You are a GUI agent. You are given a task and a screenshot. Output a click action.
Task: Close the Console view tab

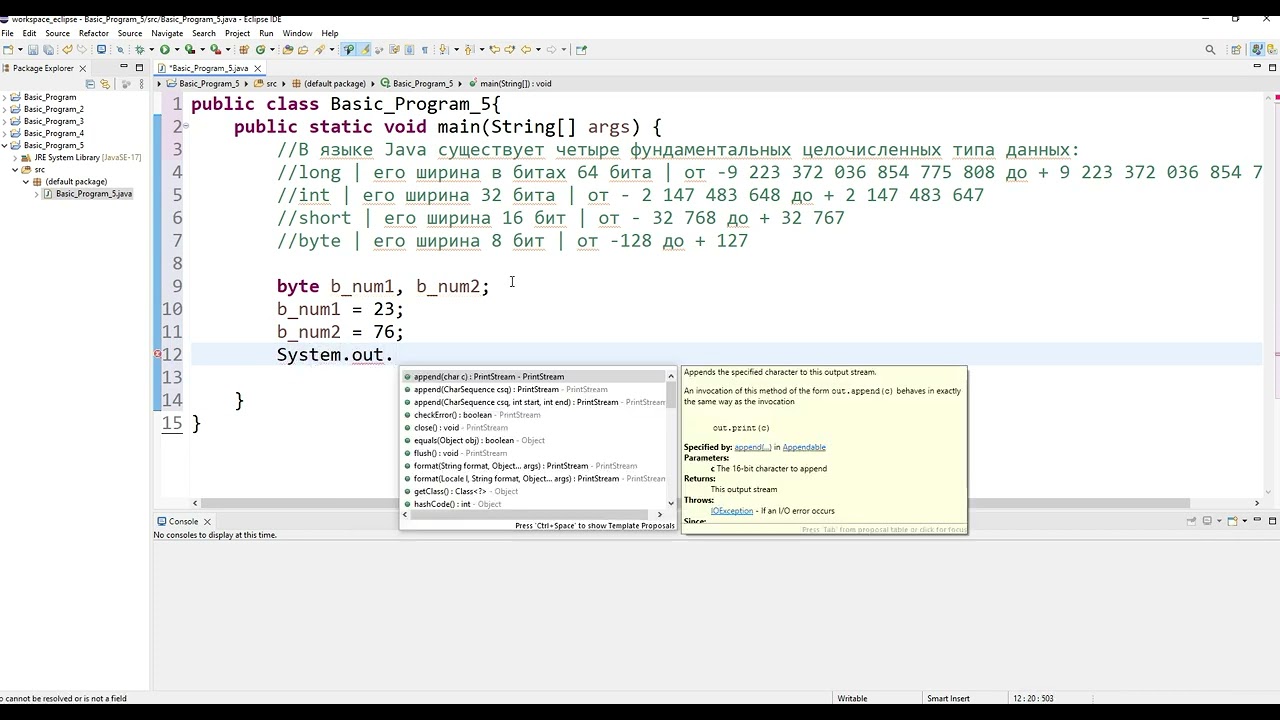207,521
